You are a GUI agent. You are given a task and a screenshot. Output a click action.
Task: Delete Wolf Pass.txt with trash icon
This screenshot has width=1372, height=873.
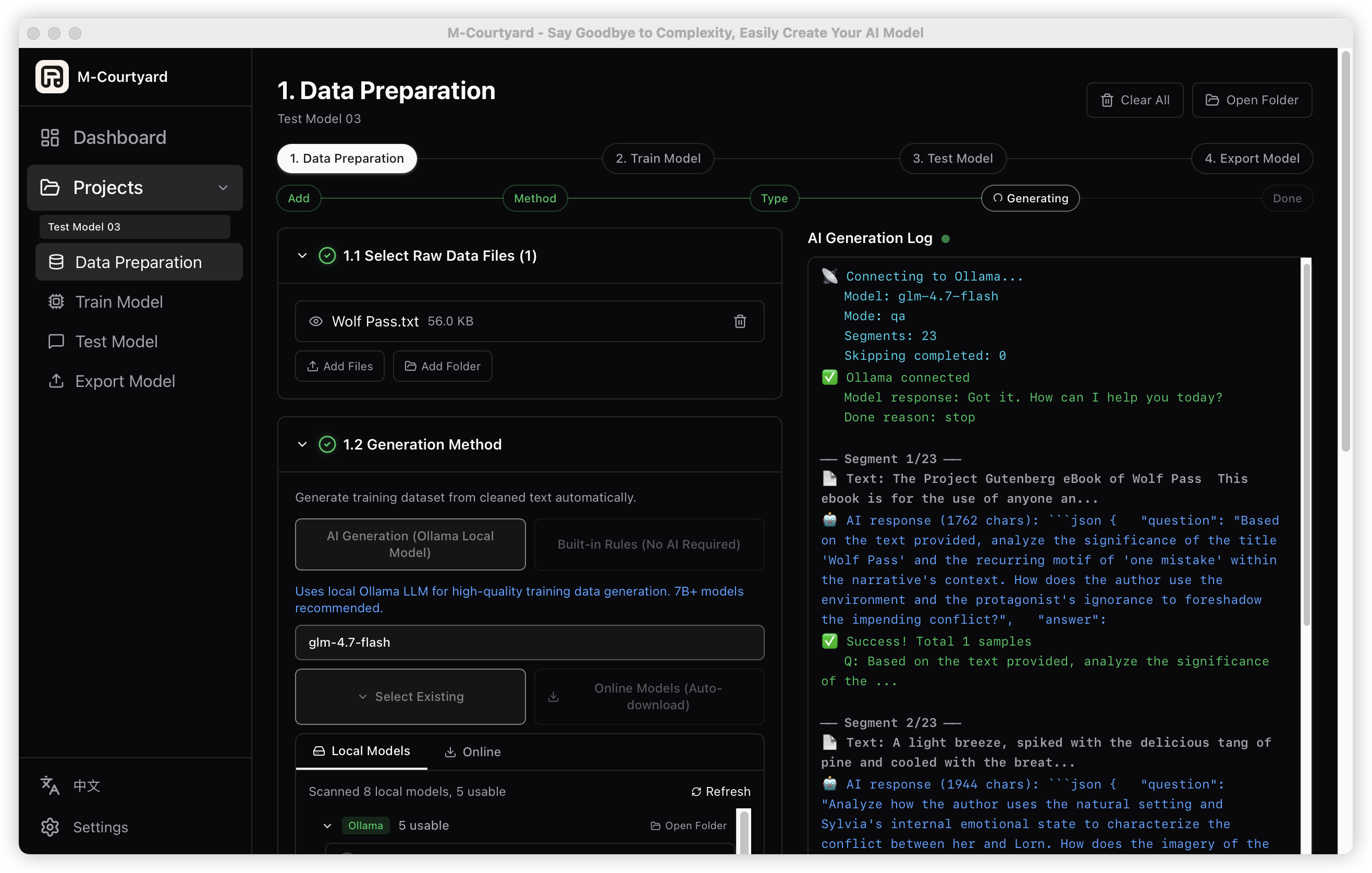tap(740, 321)
